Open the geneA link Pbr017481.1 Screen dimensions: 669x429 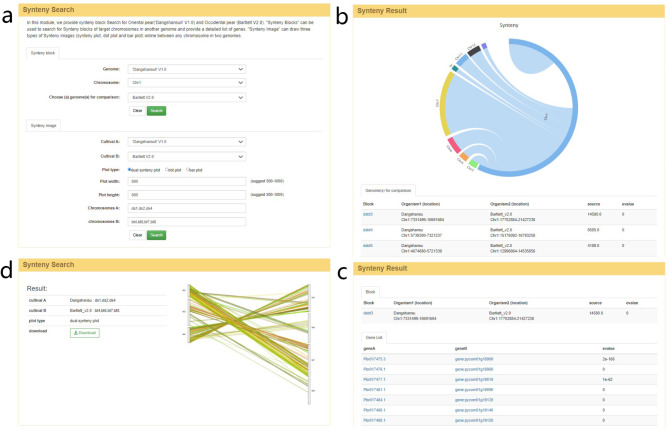point(374,390)
